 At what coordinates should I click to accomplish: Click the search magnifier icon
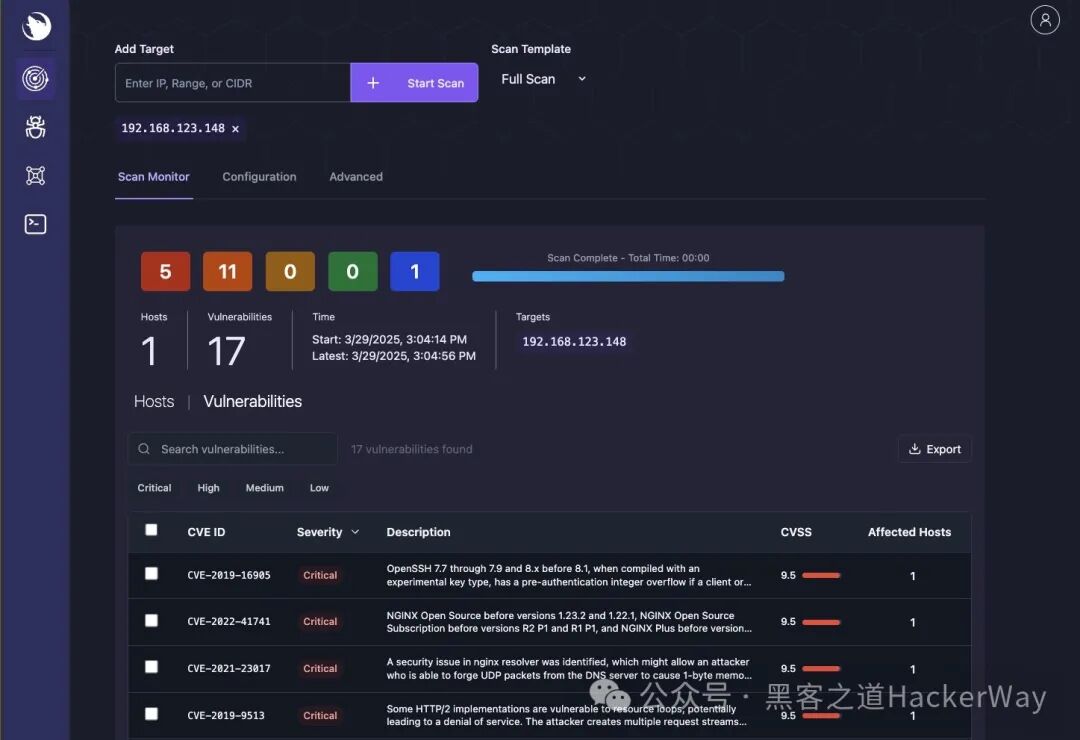tap(144, 449)
